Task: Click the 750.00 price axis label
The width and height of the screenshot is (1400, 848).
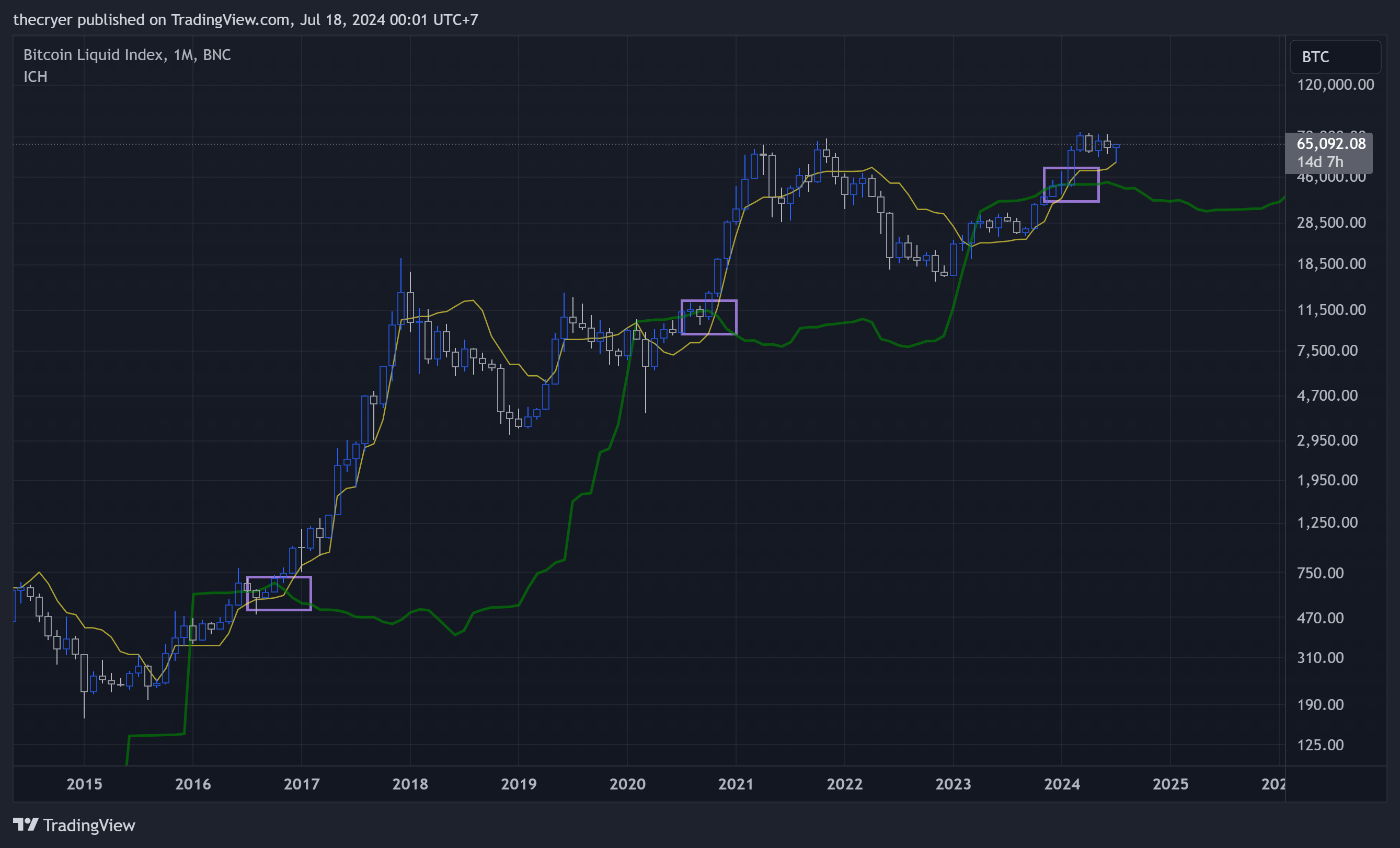Action: 1321,573
